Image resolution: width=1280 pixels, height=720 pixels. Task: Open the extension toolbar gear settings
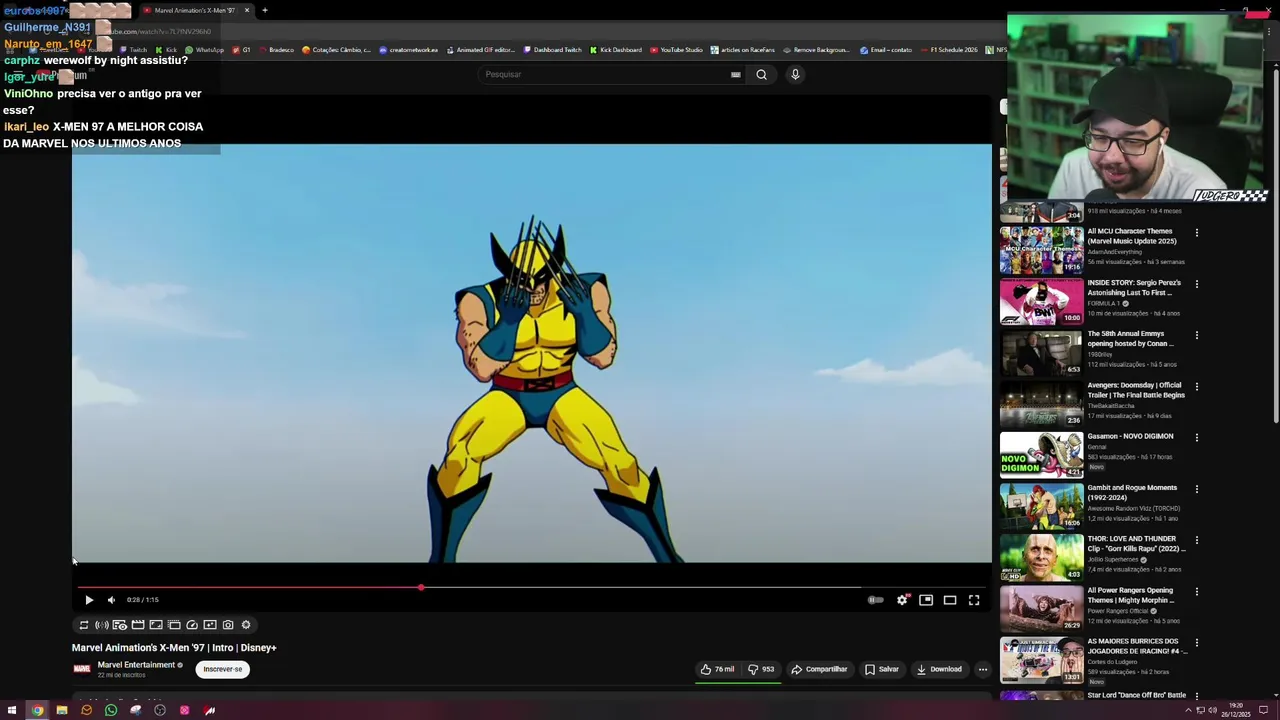coord(246,625)
